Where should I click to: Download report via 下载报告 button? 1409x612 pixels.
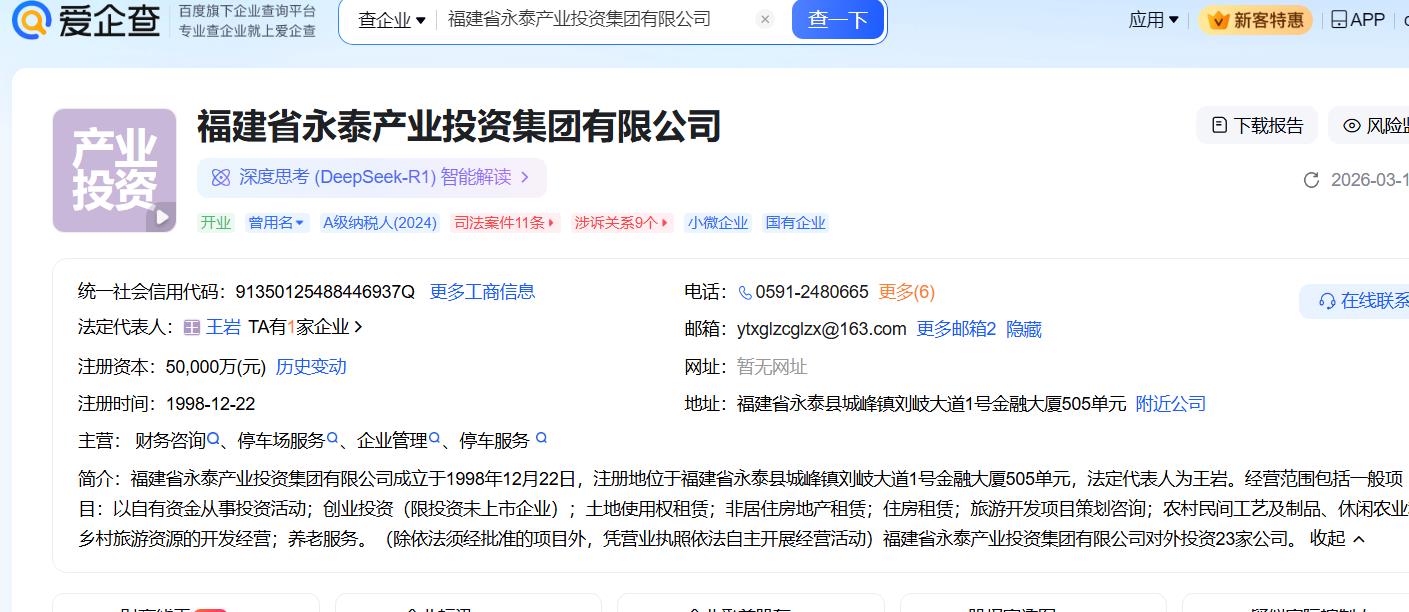coord(1257,125)
